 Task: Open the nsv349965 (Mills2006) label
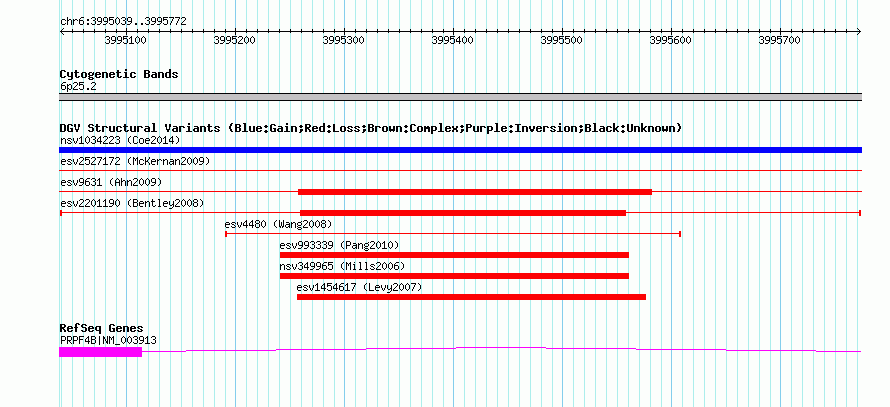click(342, 266)
